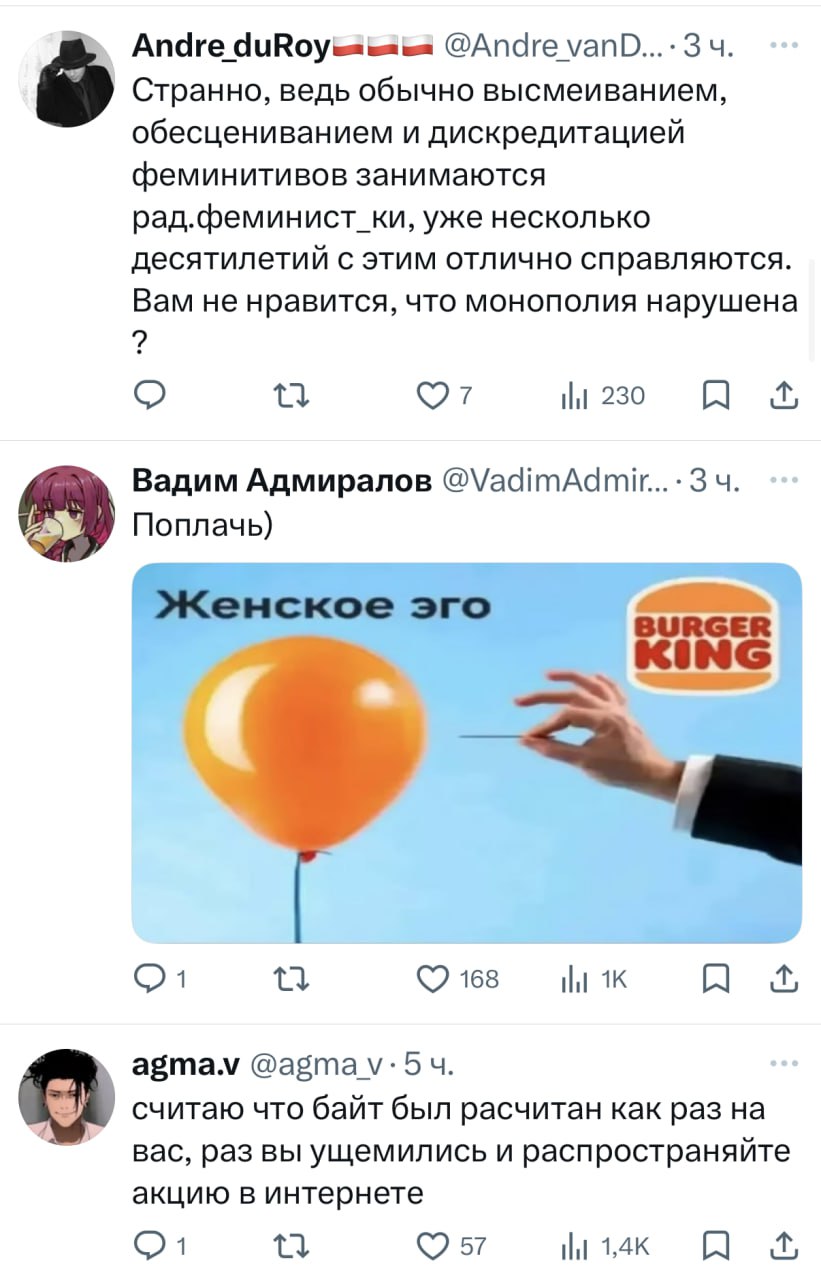The height and width of the screenshot is (1280, 821).
Task: Open more options for Вадим Адмиралов's tweet
Action: tap(785, 482)
